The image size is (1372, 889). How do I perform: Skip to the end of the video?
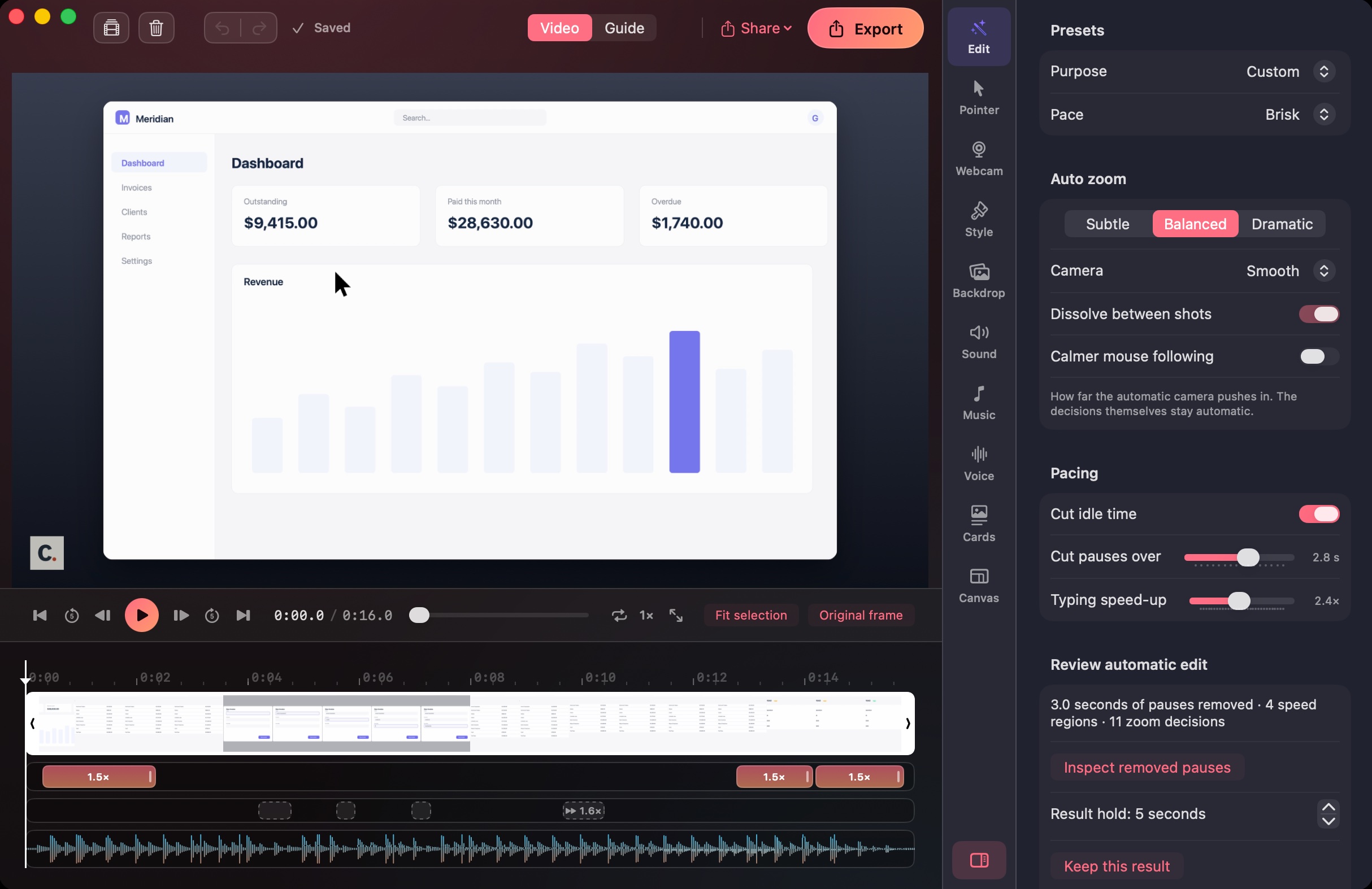coord(244,615)
